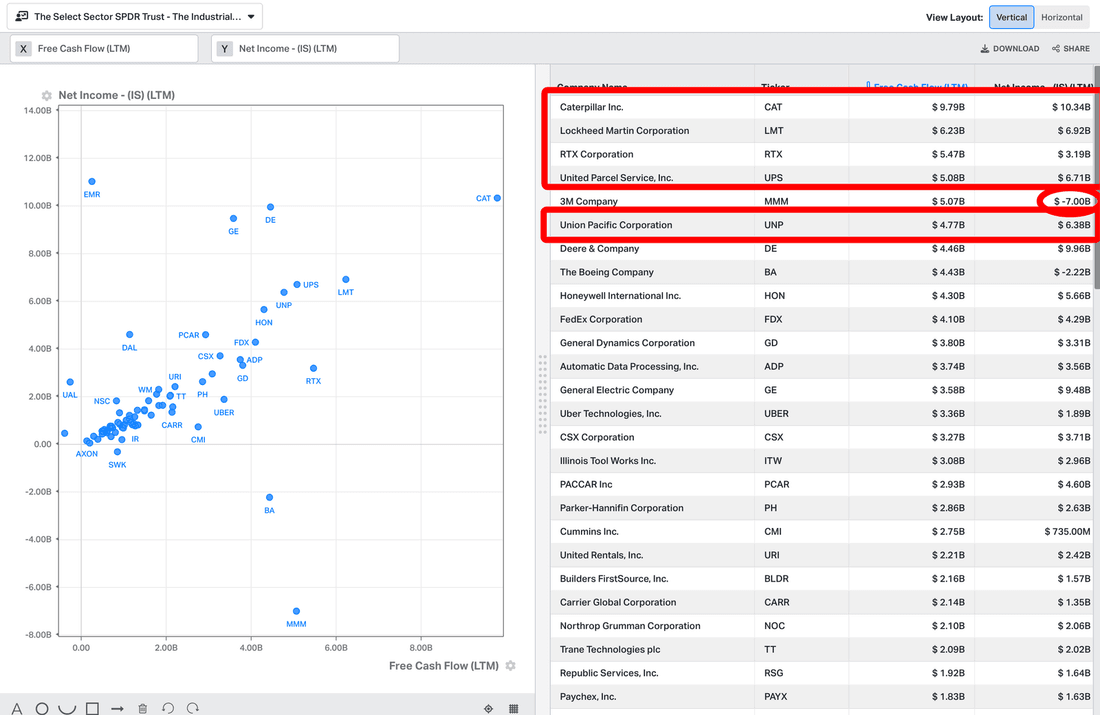Click 3M's net income value $ -7.00B
This screenshot has width=1100, height=715.
[1072, 201]
